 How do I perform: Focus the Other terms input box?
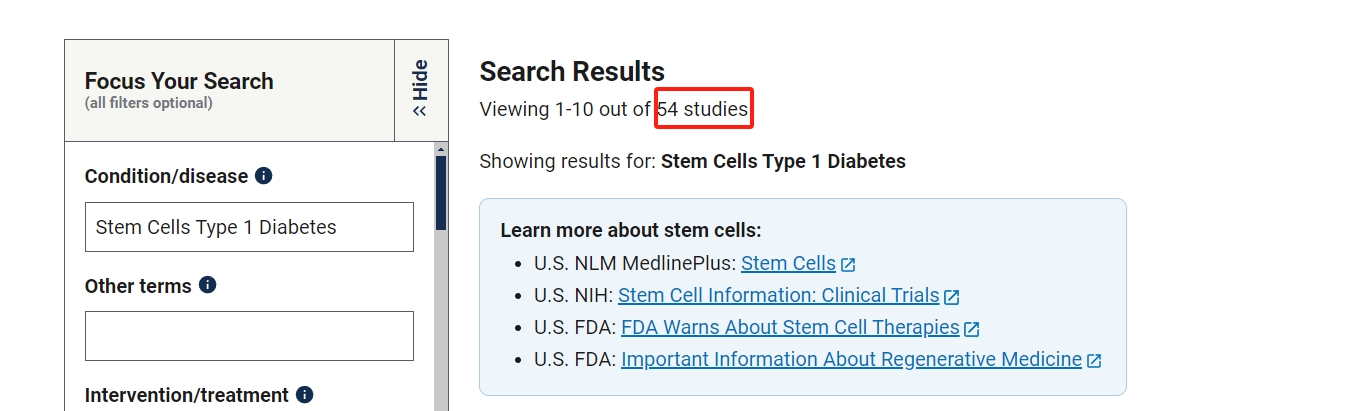coord(249,336)
